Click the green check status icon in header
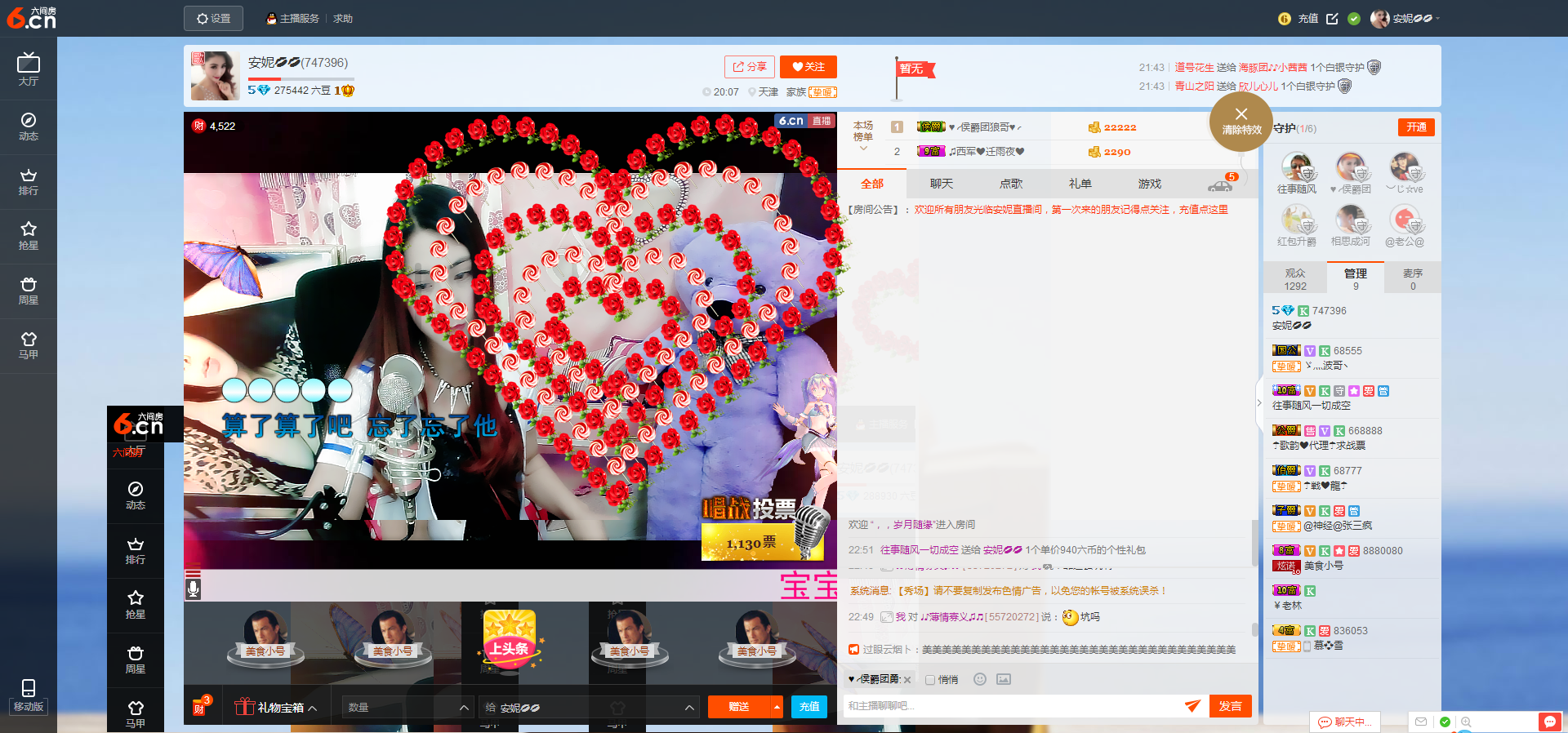Screen dimensions: 1568x733 point(1354,18)
